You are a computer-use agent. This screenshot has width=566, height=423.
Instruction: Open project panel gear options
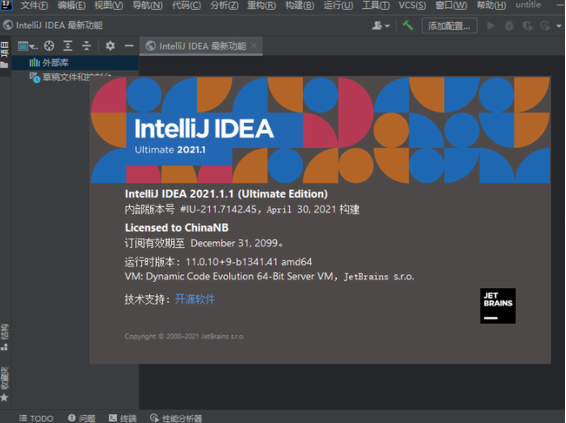point(110,46)
